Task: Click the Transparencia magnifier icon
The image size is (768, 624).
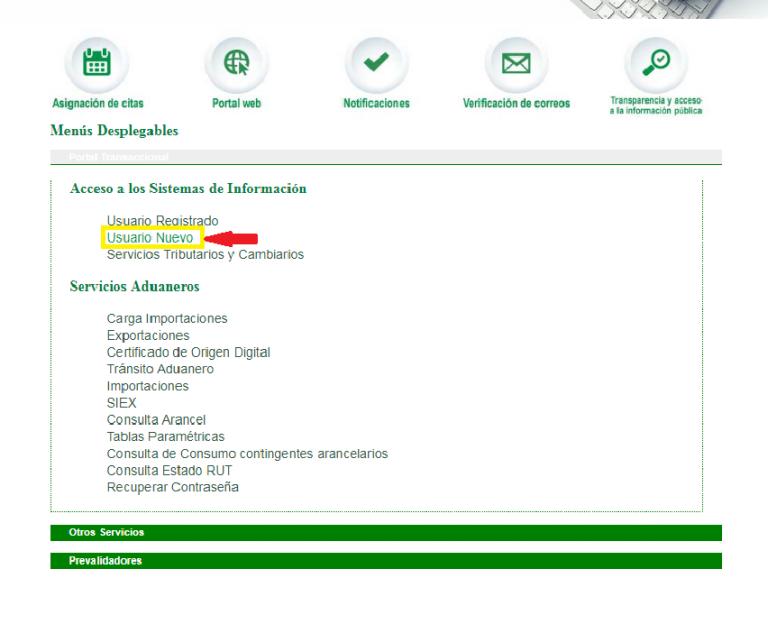Action: click(656, 63)
